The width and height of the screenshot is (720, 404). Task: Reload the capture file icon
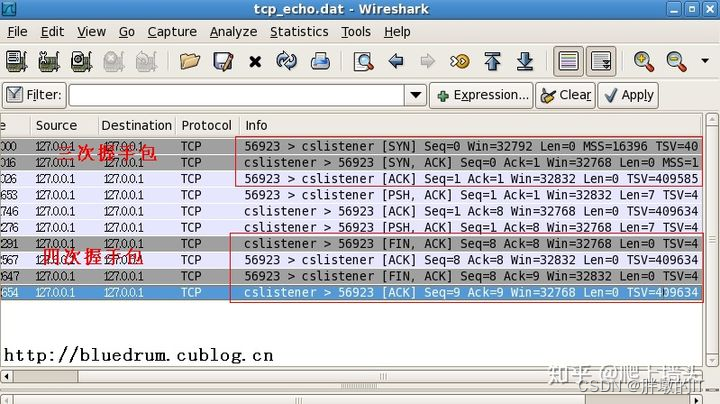[x=286, y=61]
